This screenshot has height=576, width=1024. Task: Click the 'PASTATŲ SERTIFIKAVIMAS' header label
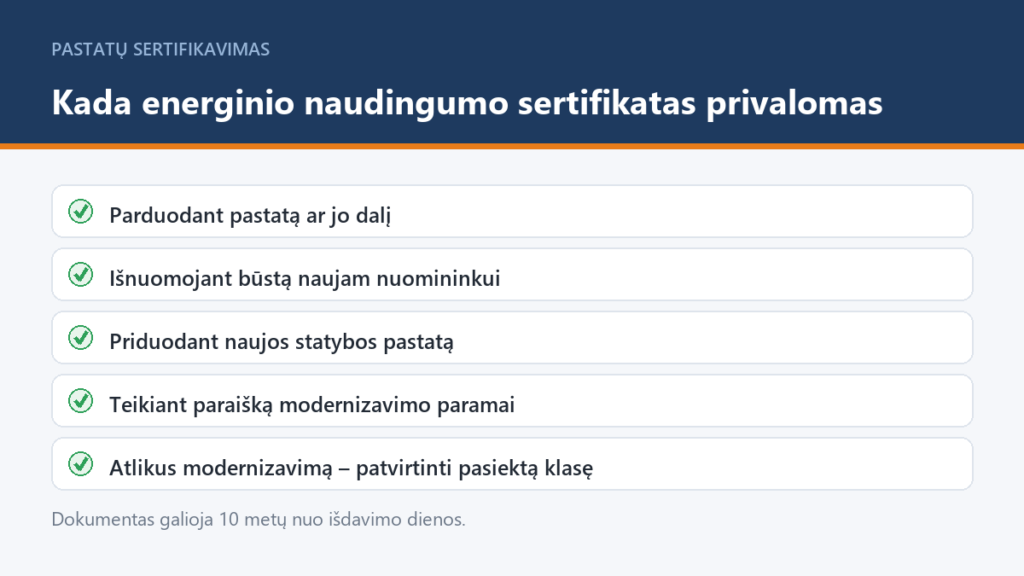[x=161, y=50]
